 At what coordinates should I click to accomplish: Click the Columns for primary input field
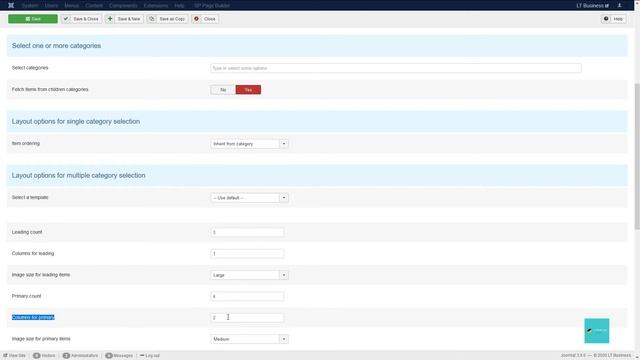(247, 318)
